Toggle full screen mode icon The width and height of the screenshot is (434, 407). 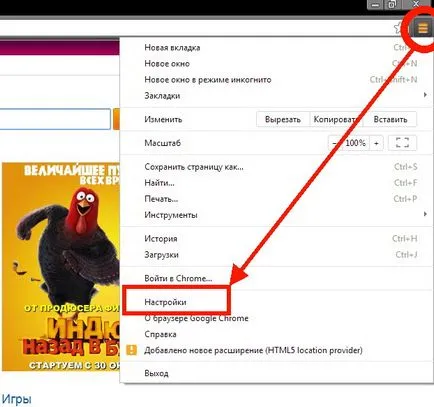[402, 143]
